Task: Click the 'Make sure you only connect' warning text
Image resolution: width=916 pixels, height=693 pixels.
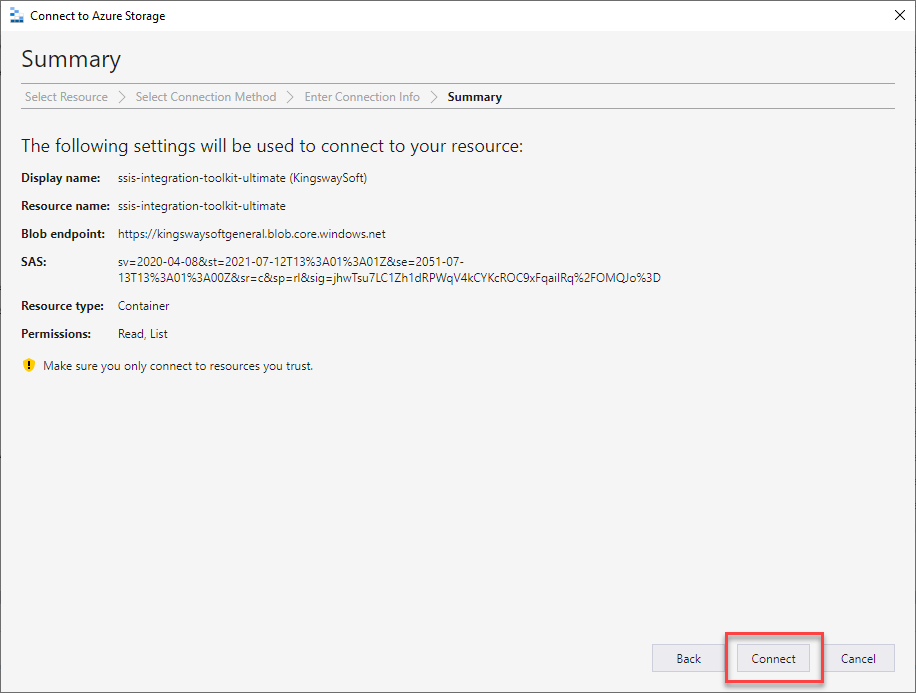Action: pyautogui.click(x=178, y=366)
